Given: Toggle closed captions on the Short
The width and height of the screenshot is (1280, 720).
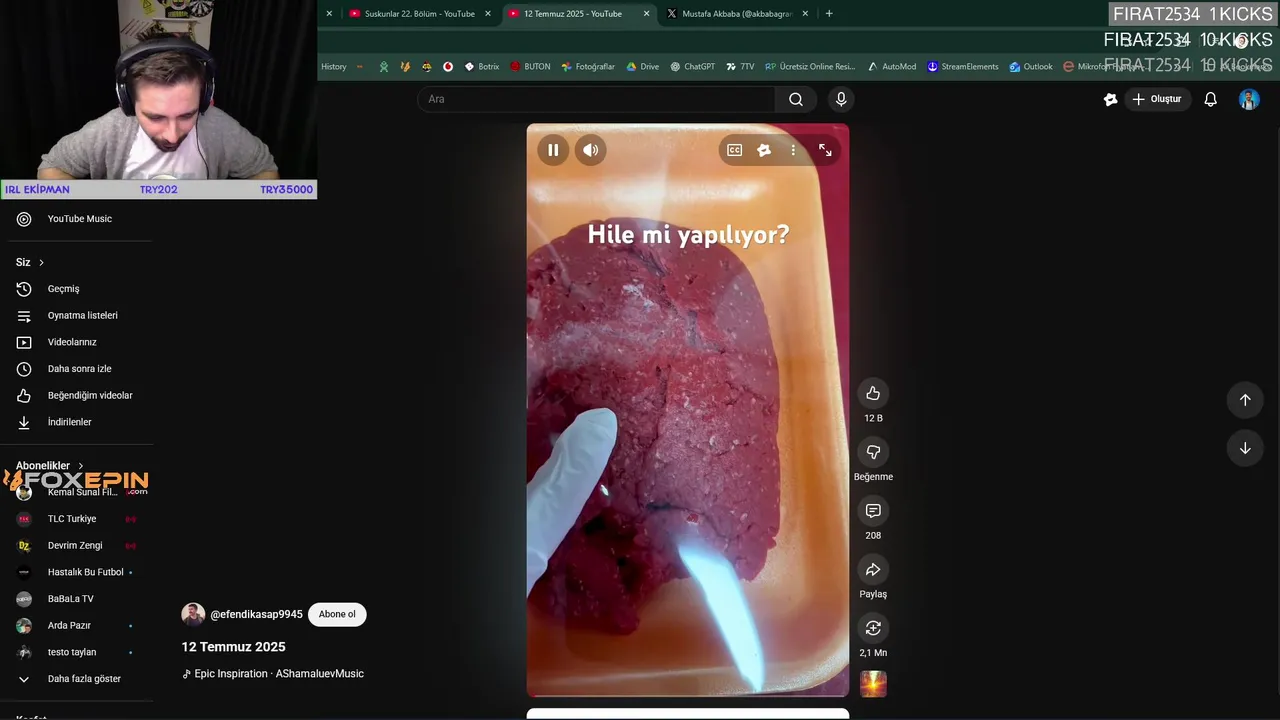Looking at the screenshot, I should tap(735, 150).
